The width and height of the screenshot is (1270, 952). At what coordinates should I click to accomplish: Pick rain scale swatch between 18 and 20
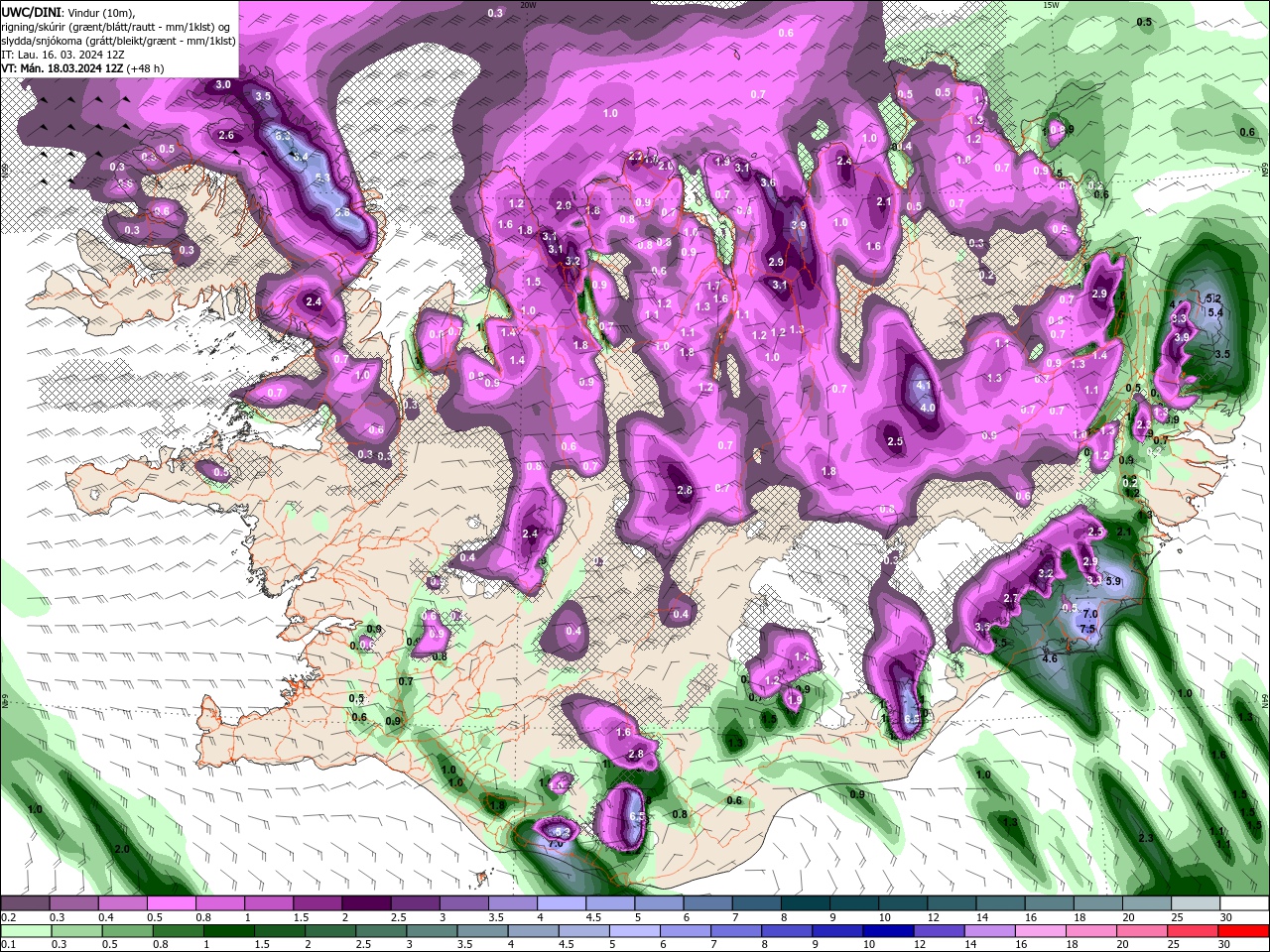[1092, 931]
